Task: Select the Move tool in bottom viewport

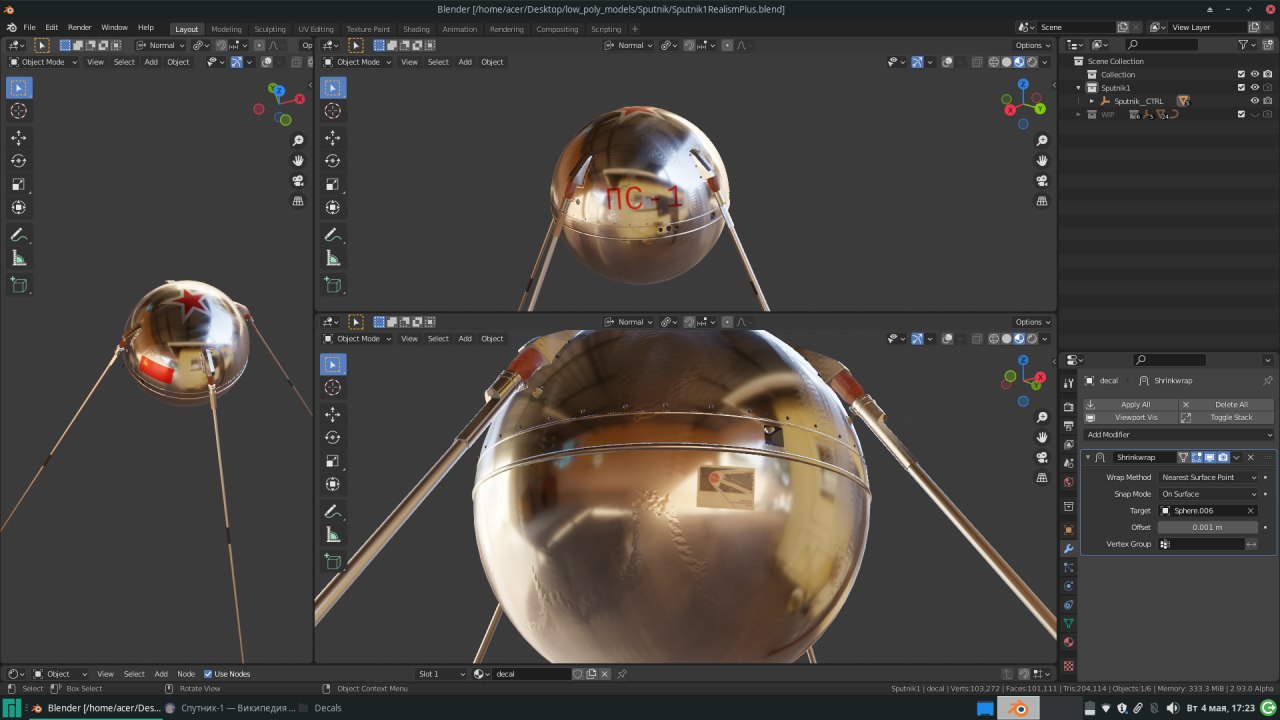Action: [333, 414]
